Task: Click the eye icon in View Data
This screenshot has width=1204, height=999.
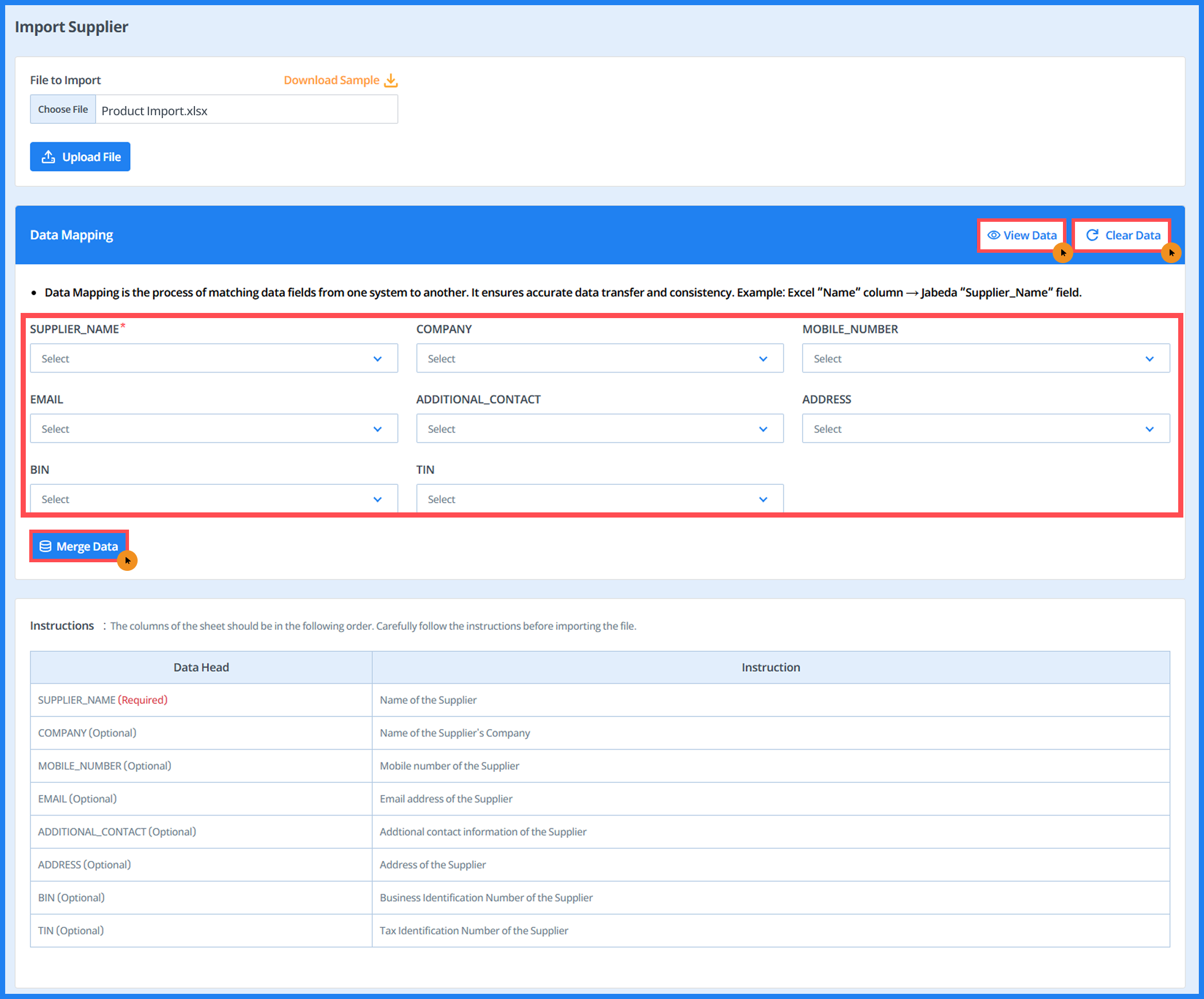Action: pyautogui.click(x=994, y=236)
